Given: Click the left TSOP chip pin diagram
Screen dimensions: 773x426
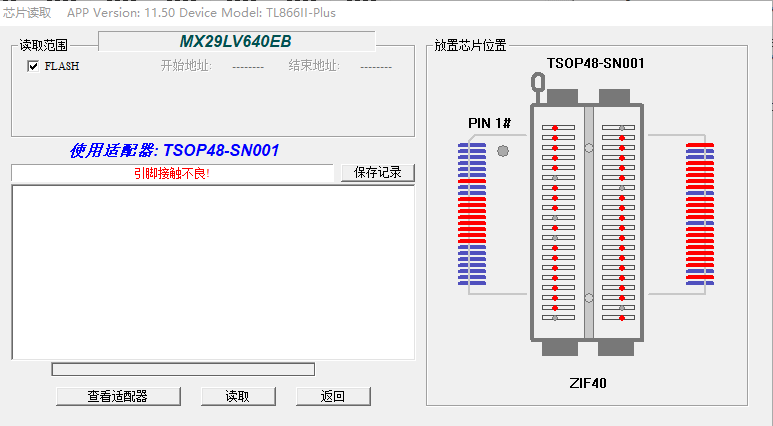Looking at the screenshot, I should click(x=471, y=214).
